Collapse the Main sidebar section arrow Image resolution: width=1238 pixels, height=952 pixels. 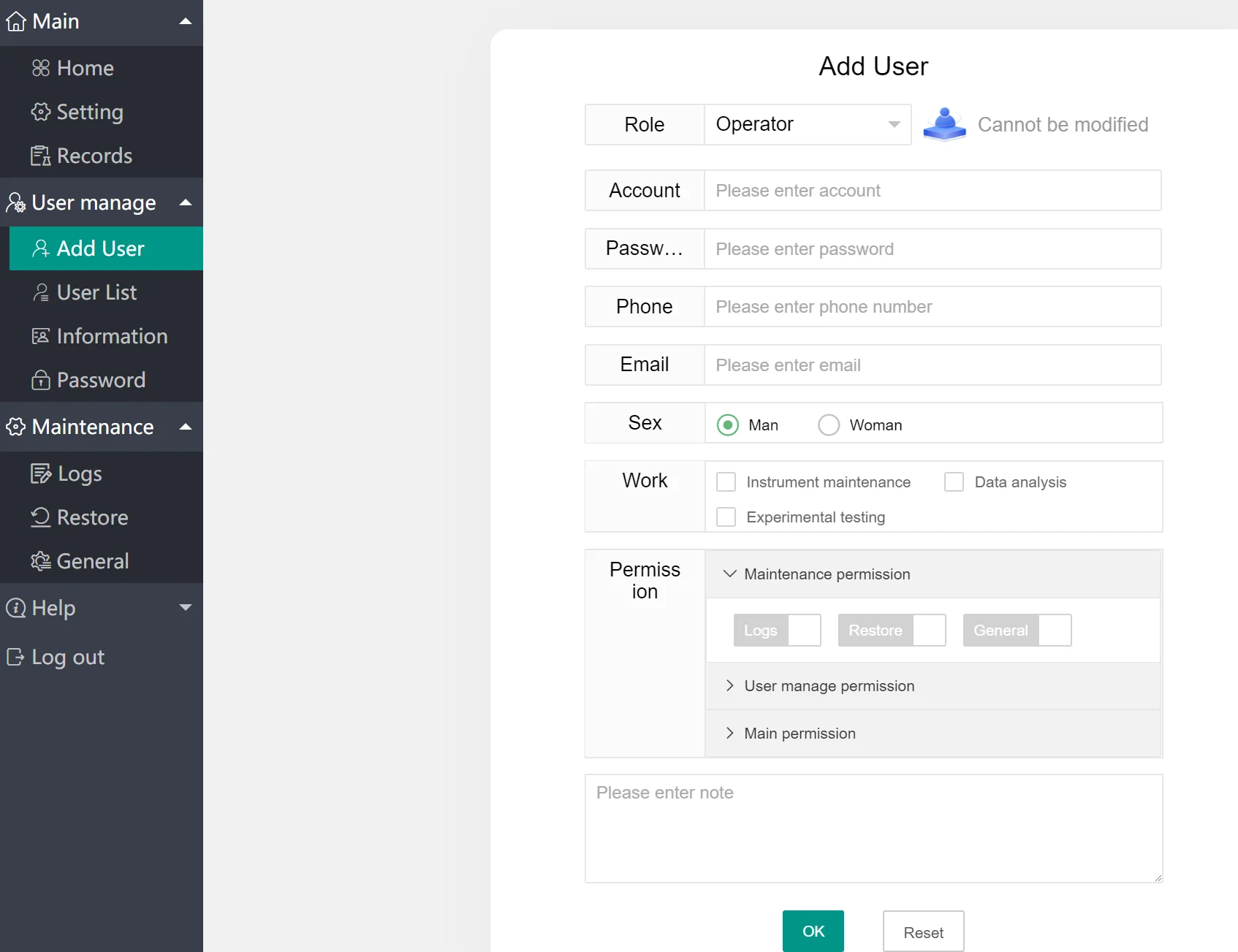pyautogui.click(x=186, y=22)
